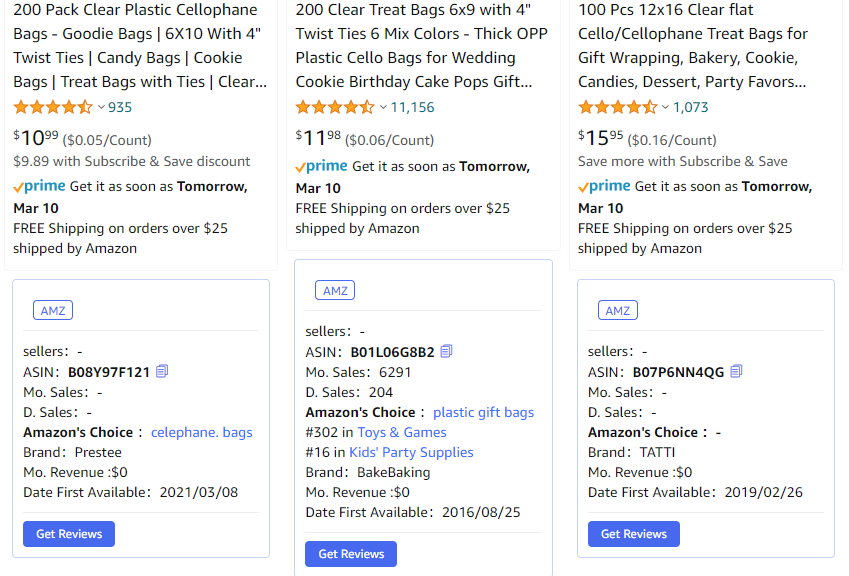Screen dimensions: 849x576
Task: Open the Toys & Games category link
Action: click(x=402, y=432)
